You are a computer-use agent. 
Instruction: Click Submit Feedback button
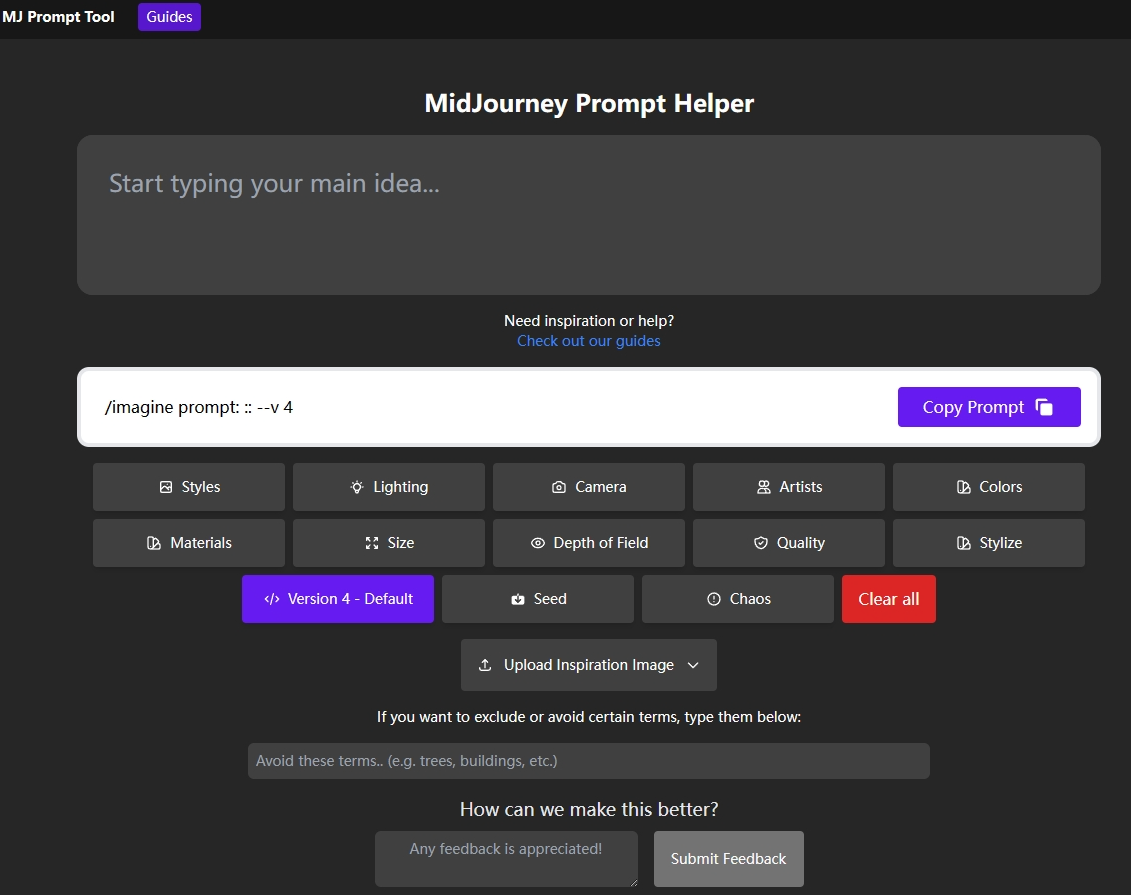click(728, 859)
